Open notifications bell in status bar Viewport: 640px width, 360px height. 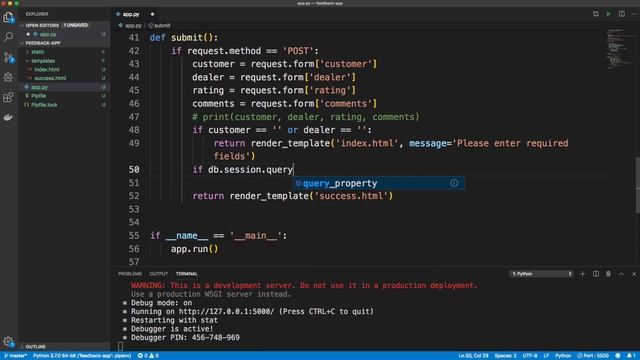pos(631,356)
